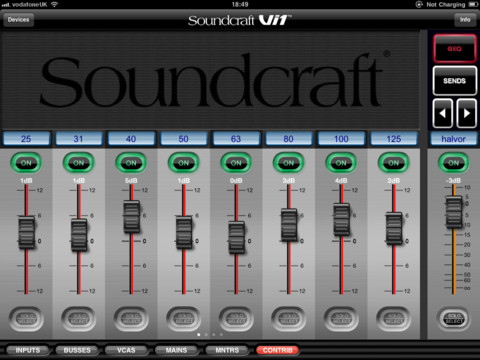Switch to the INPUTS tab
Image resolution: width=480 pixels, height=360 pixels.
click(28, 350)
